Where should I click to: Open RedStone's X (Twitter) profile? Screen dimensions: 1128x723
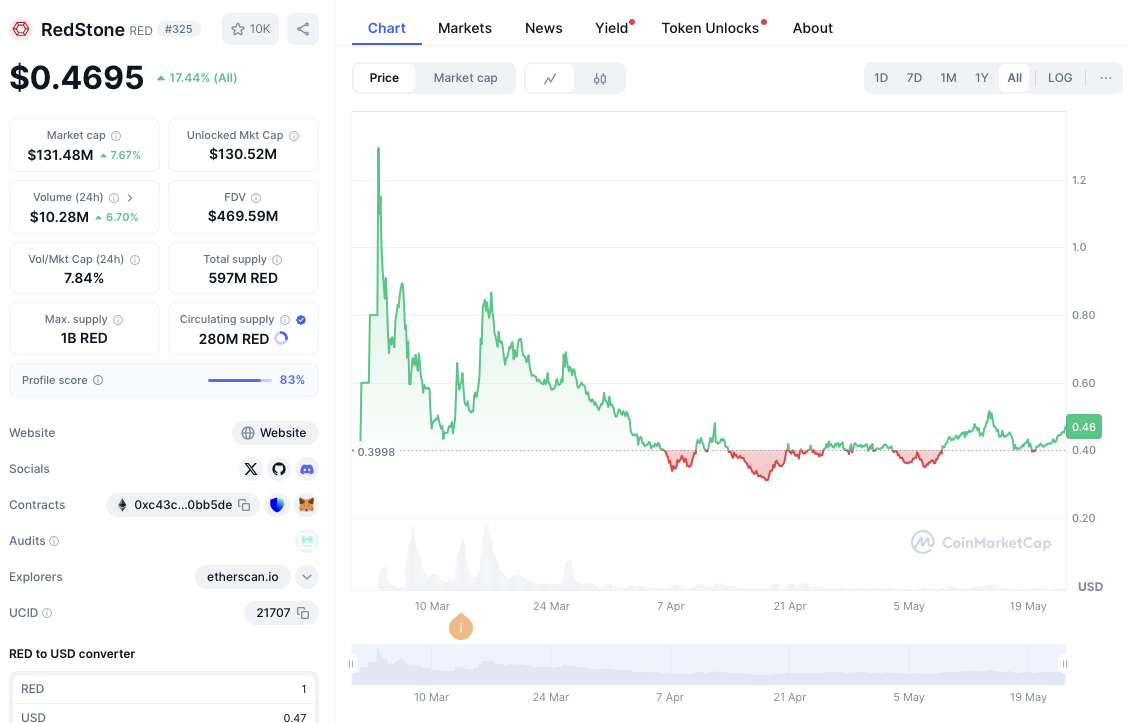tap(250, 469)
